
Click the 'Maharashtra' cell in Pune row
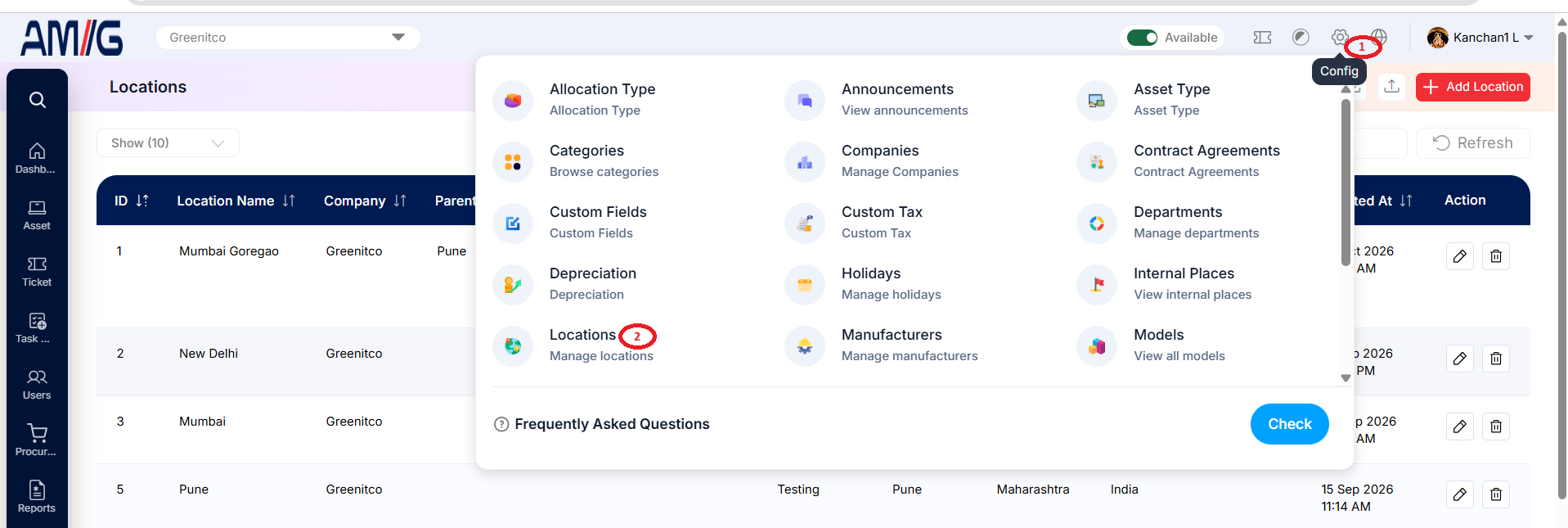click(1032, 490)
